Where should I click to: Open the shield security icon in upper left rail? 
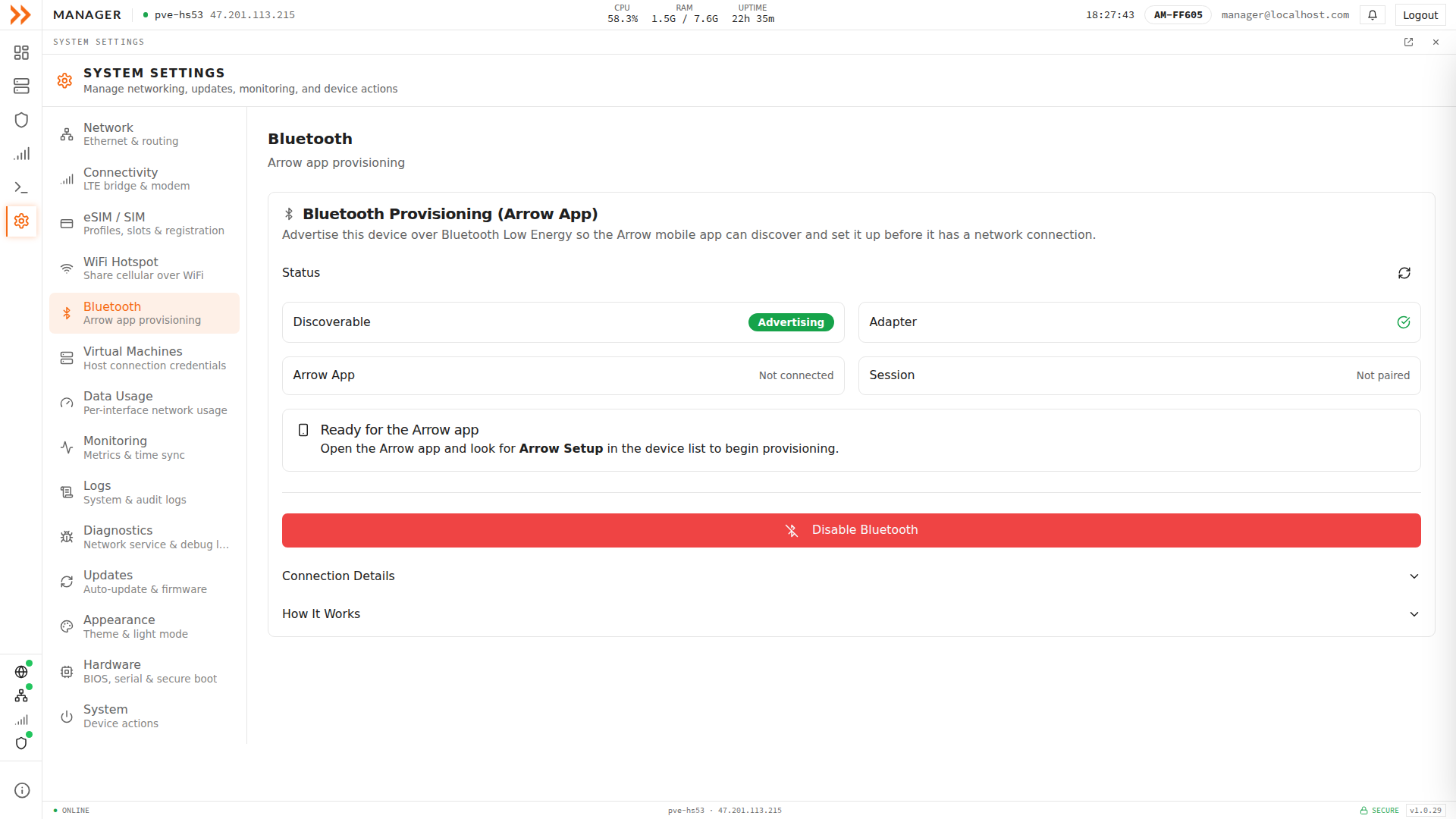[x=21, y=120]
